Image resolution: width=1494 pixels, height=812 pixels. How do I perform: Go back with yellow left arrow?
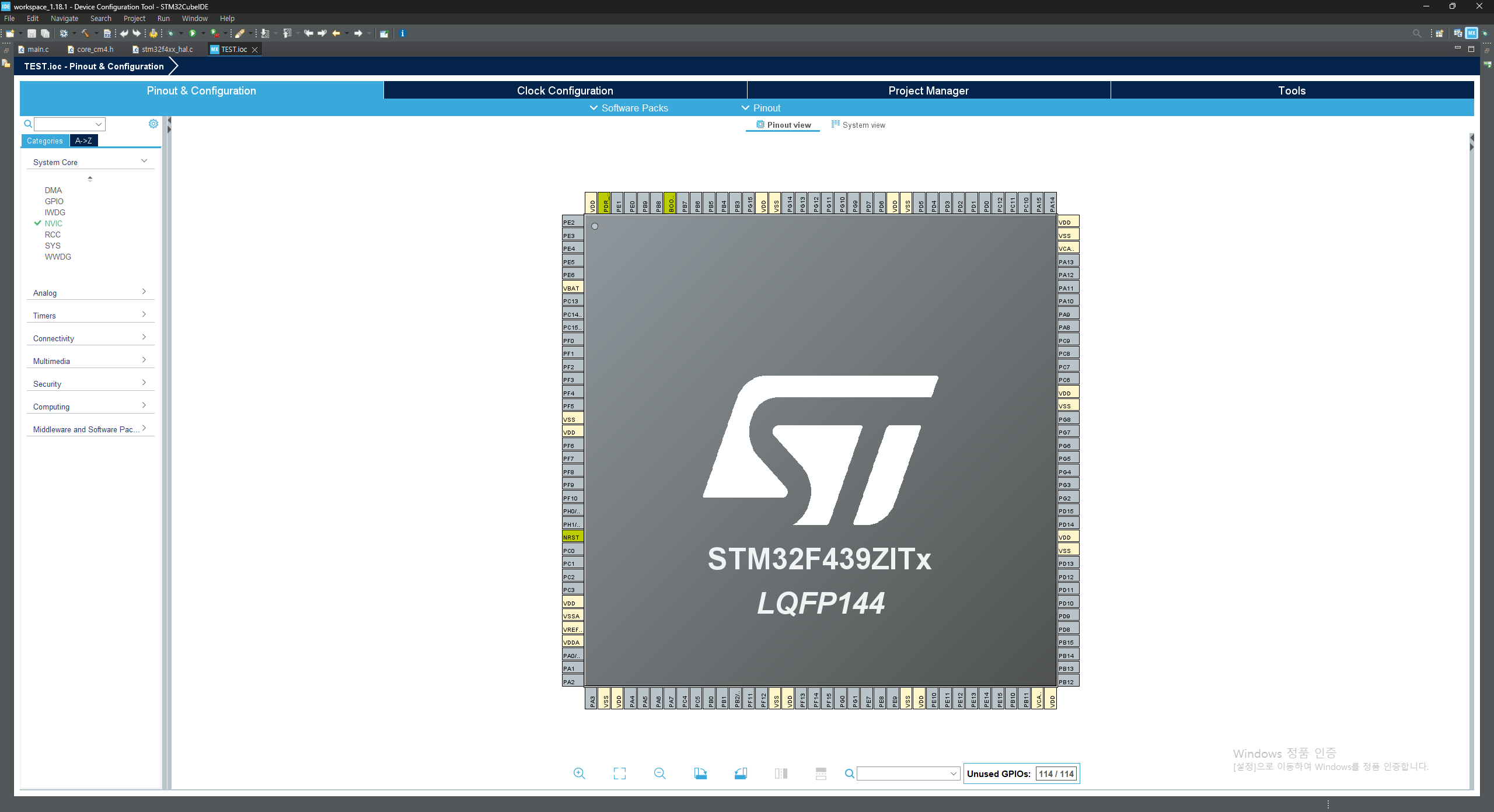[x=336, y=33]
